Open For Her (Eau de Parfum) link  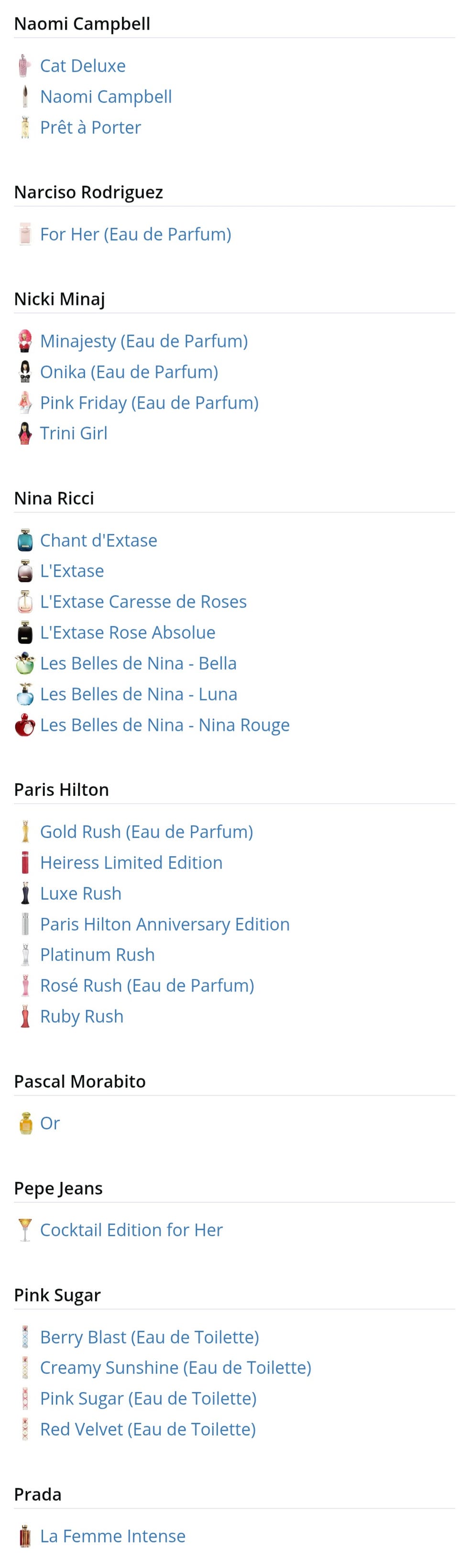click(x=135, y=234)
